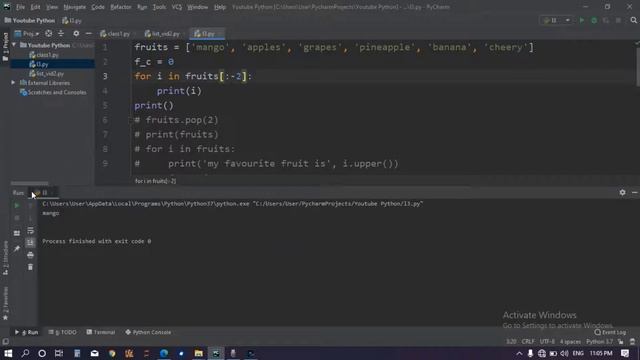Select l3.py in project tree
This screenshot has width=640, height=360.
click(x=39, y=64)
